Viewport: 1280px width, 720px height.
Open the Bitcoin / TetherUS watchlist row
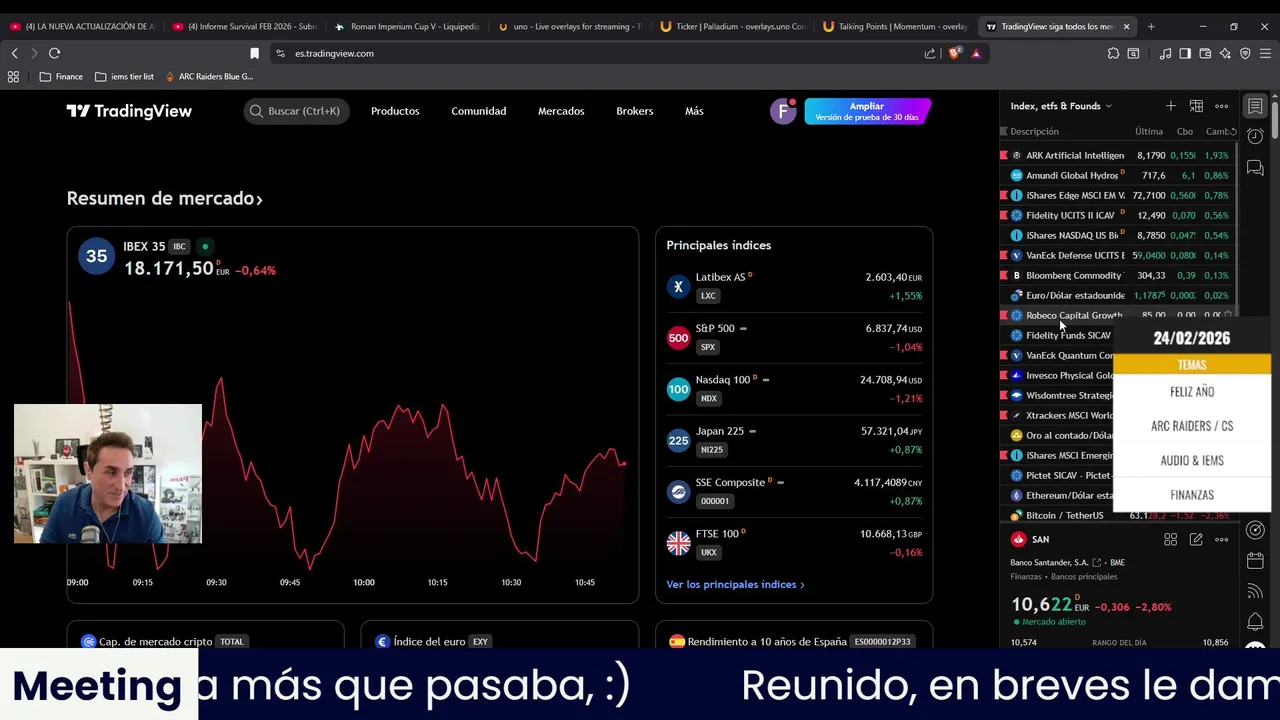coord(1118,515)
